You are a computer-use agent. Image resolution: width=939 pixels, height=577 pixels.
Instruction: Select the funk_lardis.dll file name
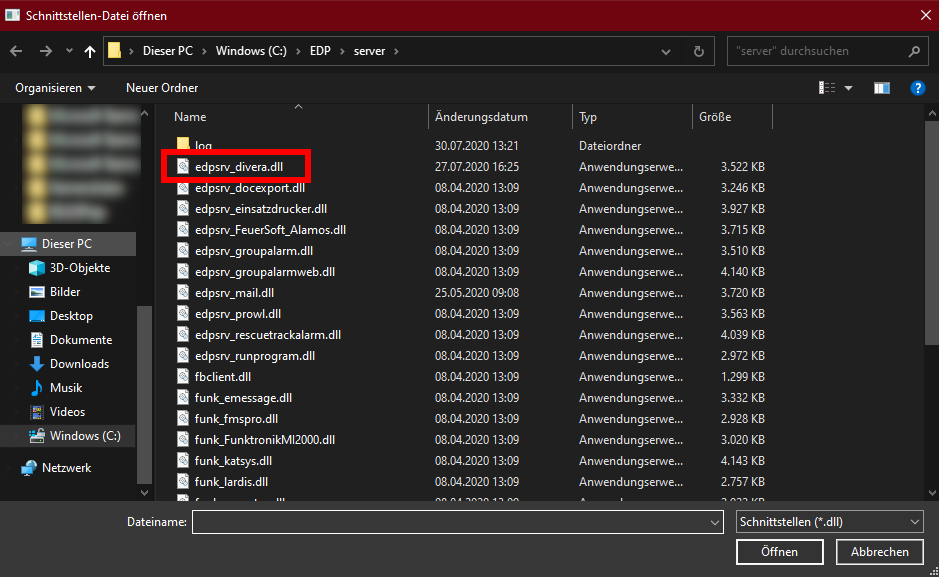pos(231,482)
